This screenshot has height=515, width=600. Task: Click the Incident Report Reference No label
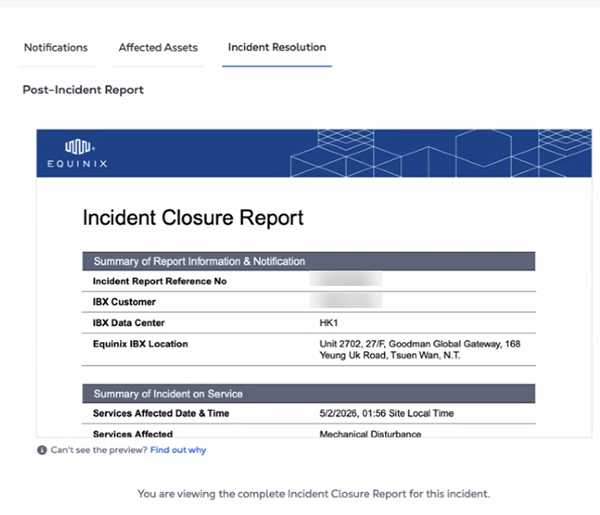point(160,281)
